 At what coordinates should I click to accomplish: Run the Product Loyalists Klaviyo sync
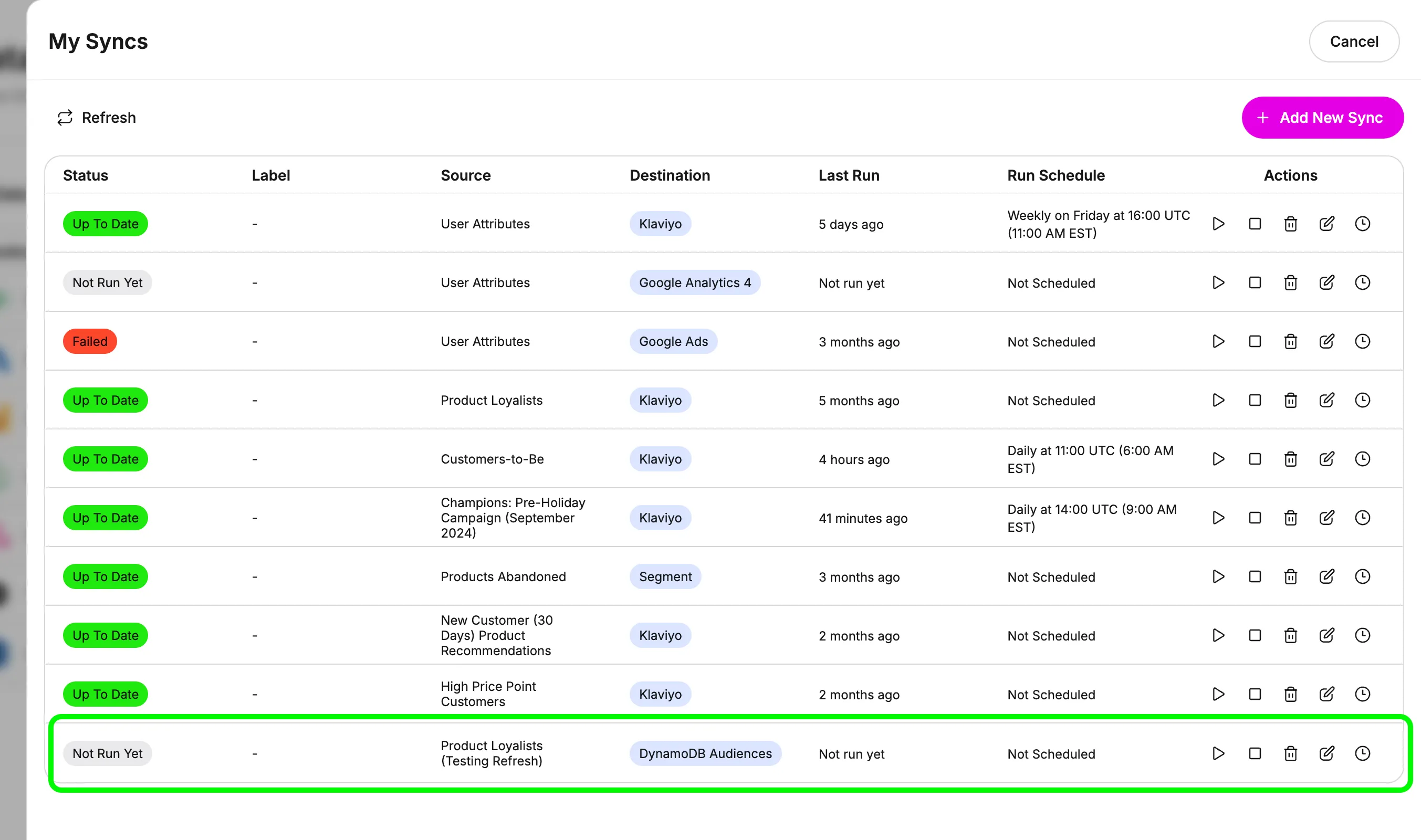point(1218,400)
